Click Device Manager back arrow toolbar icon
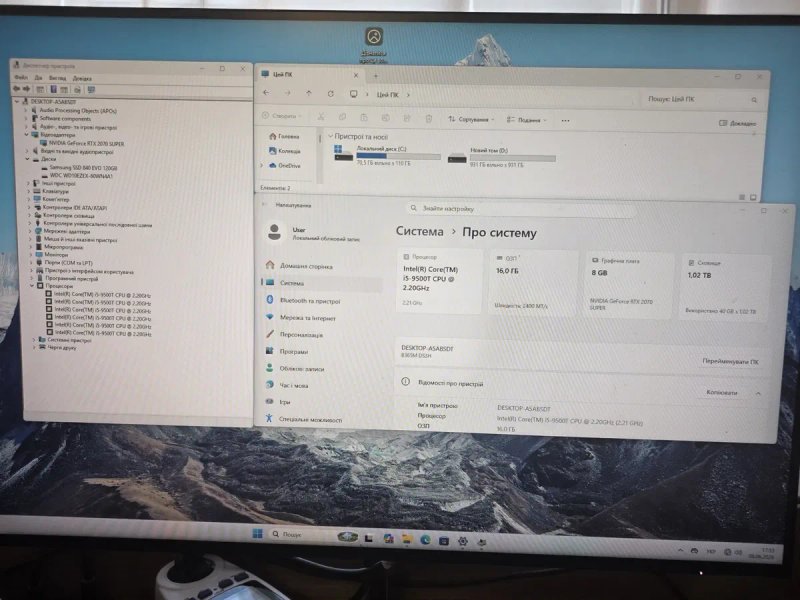 click(16, 89)
